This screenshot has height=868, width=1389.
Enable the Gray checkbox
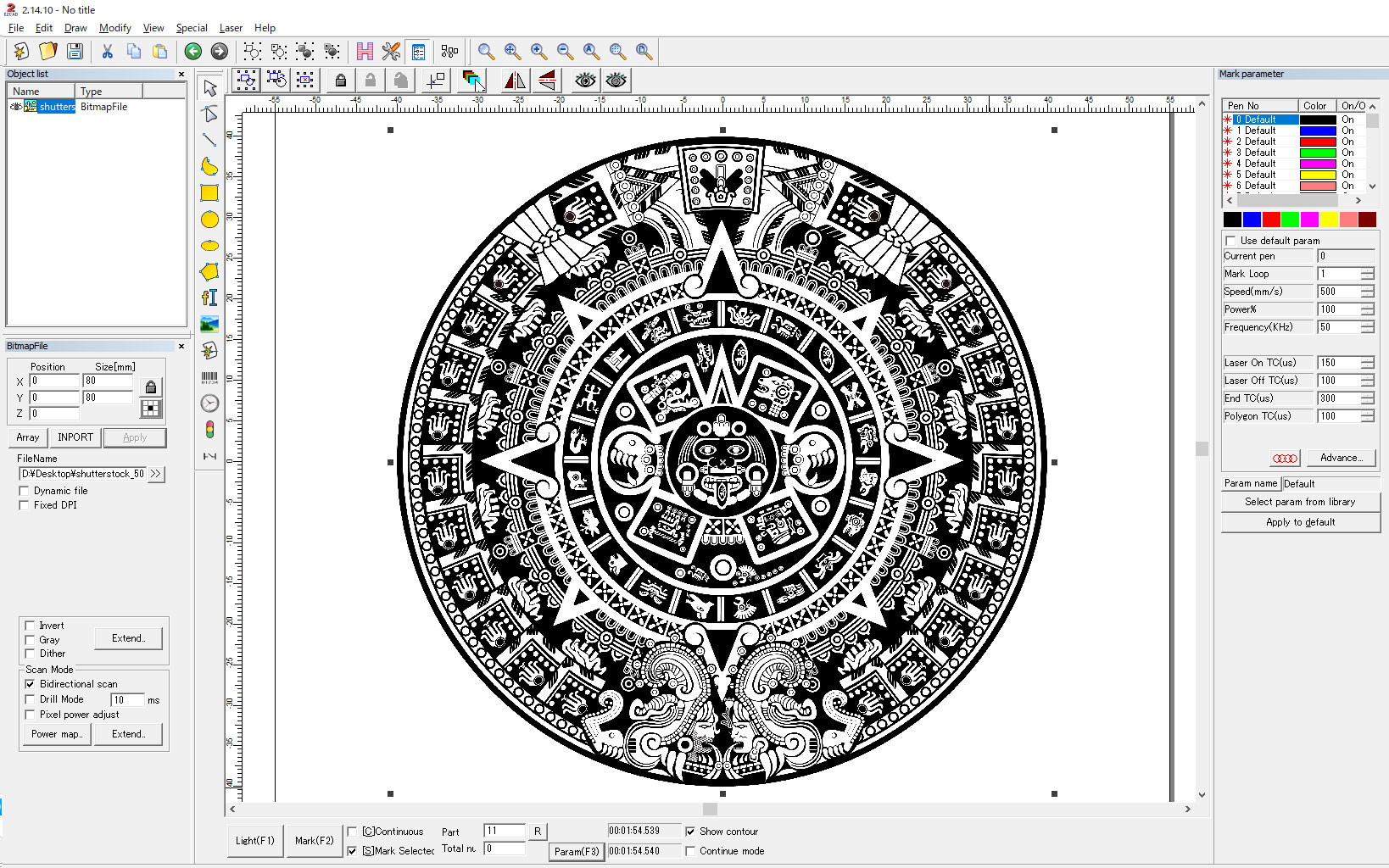tap(30, 640)
